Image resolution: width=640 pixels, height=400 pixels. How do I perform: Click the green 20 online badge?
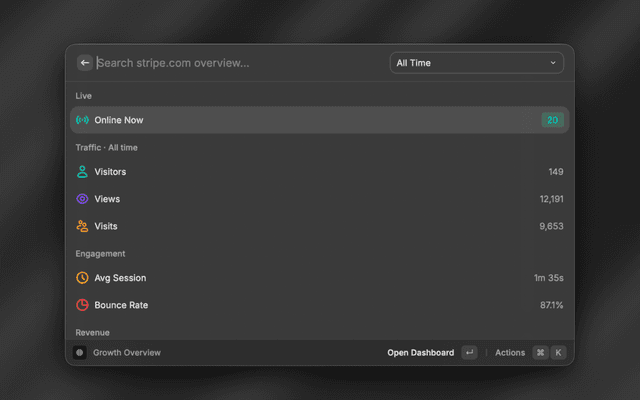(x=553, y=120)
